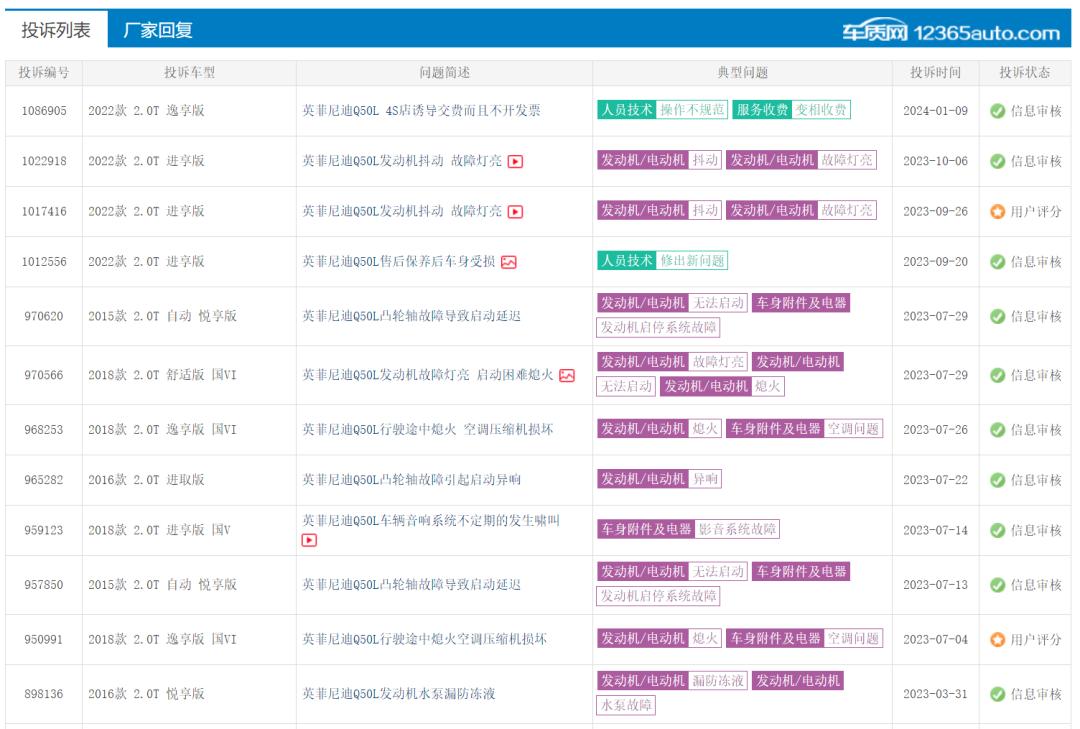Click orange 用户评分 star icon for complaint 1017416
Viewport: 1080px width, 729px height.
pos(997,211)
